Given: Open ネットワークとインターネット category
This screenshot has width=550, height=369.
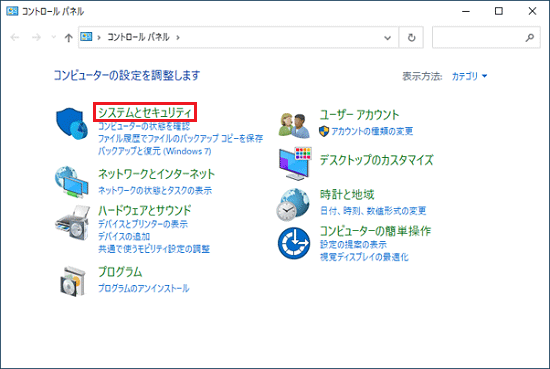Looking at the screenshot, I should pyautogui.click(x=156, y=174).
